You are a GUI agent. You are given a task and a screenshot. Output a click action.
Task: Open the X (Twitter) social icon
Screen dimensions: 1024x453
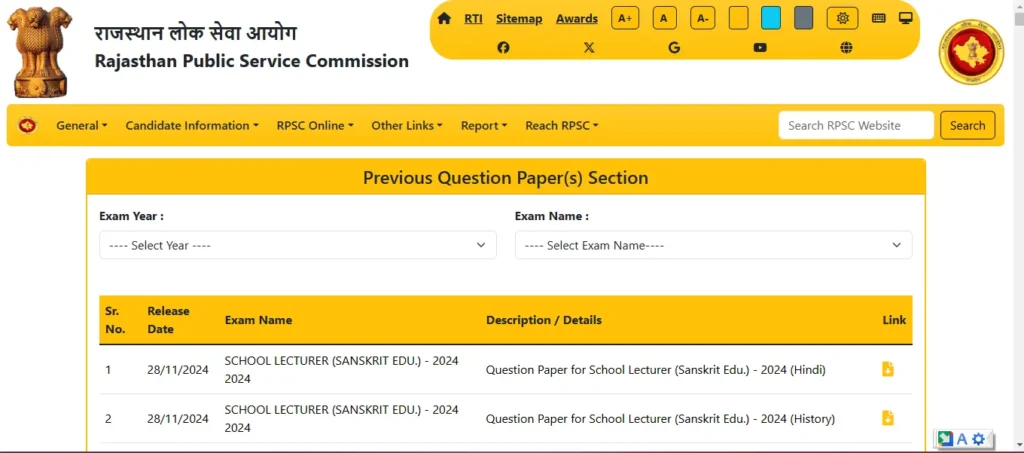[x=589, y=47]
